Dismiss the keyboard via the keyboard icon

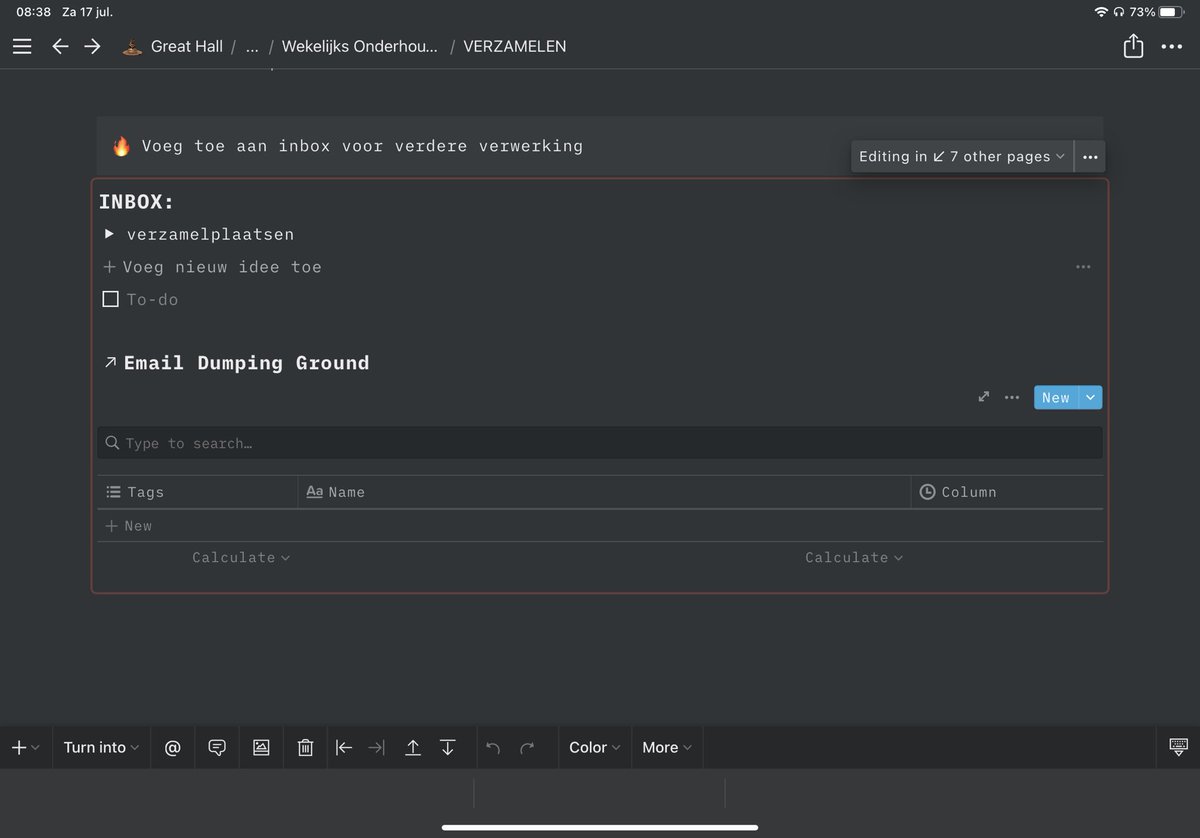1177,747
